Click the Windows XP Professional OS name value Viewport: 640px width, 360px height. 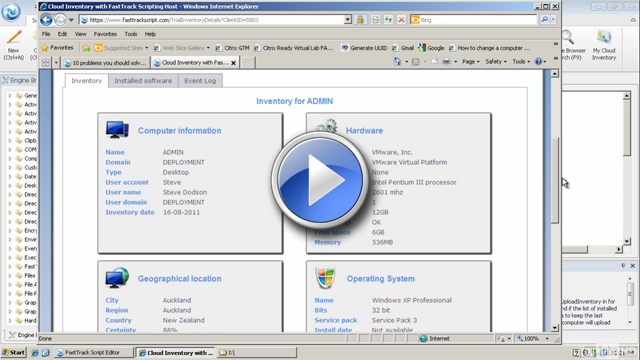[x=411, y=300]
